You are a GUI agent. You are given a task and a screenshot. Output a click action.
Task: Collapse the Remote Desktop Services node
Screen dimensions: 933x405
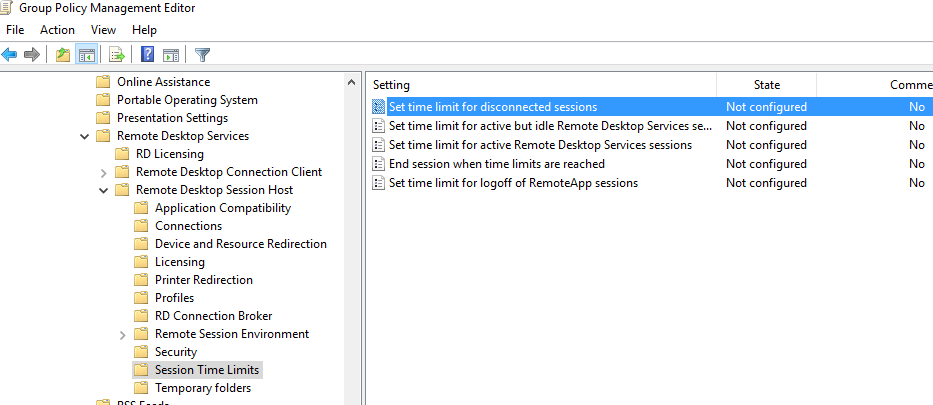point(84,137)
